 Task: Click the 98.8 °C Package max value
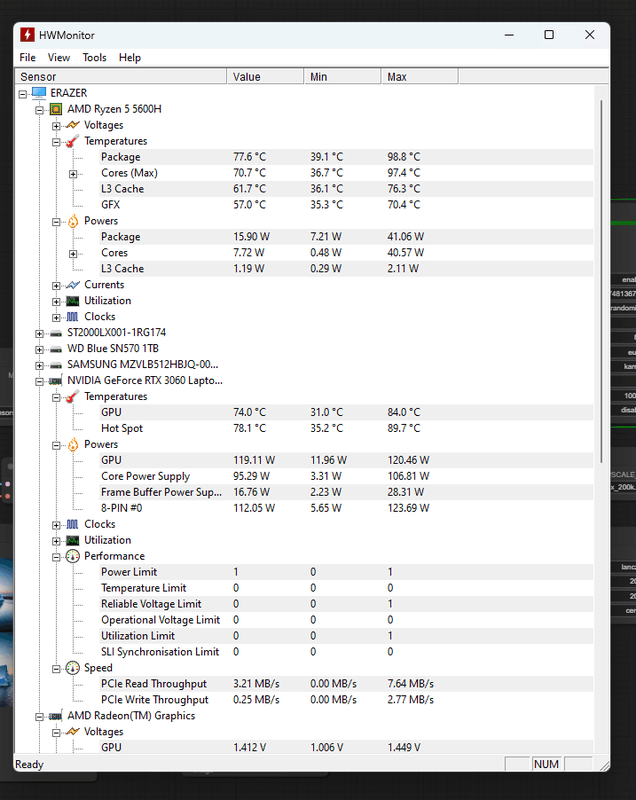403,157
